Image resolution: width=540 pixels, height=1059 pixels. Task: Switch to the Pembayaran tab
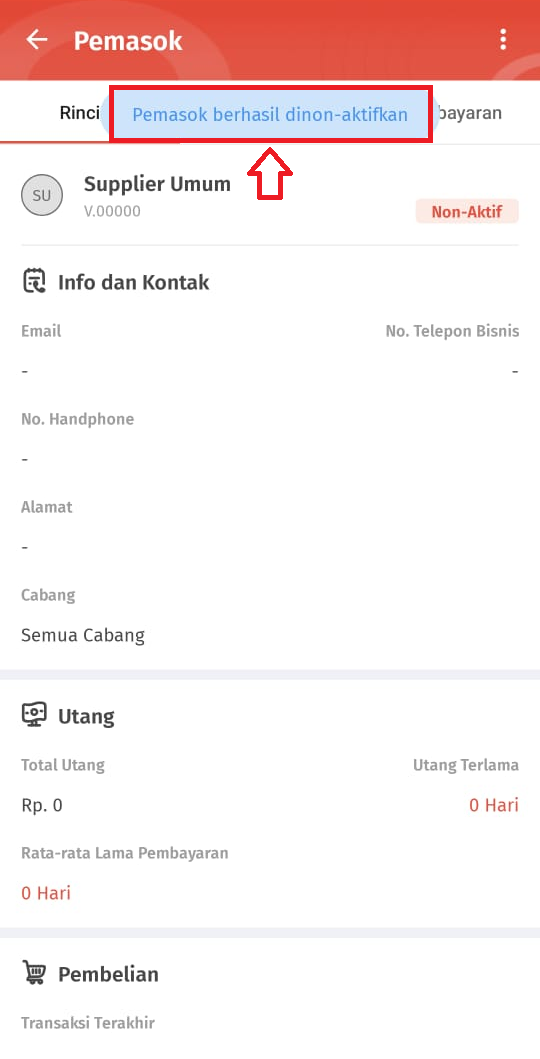[468, 113]
